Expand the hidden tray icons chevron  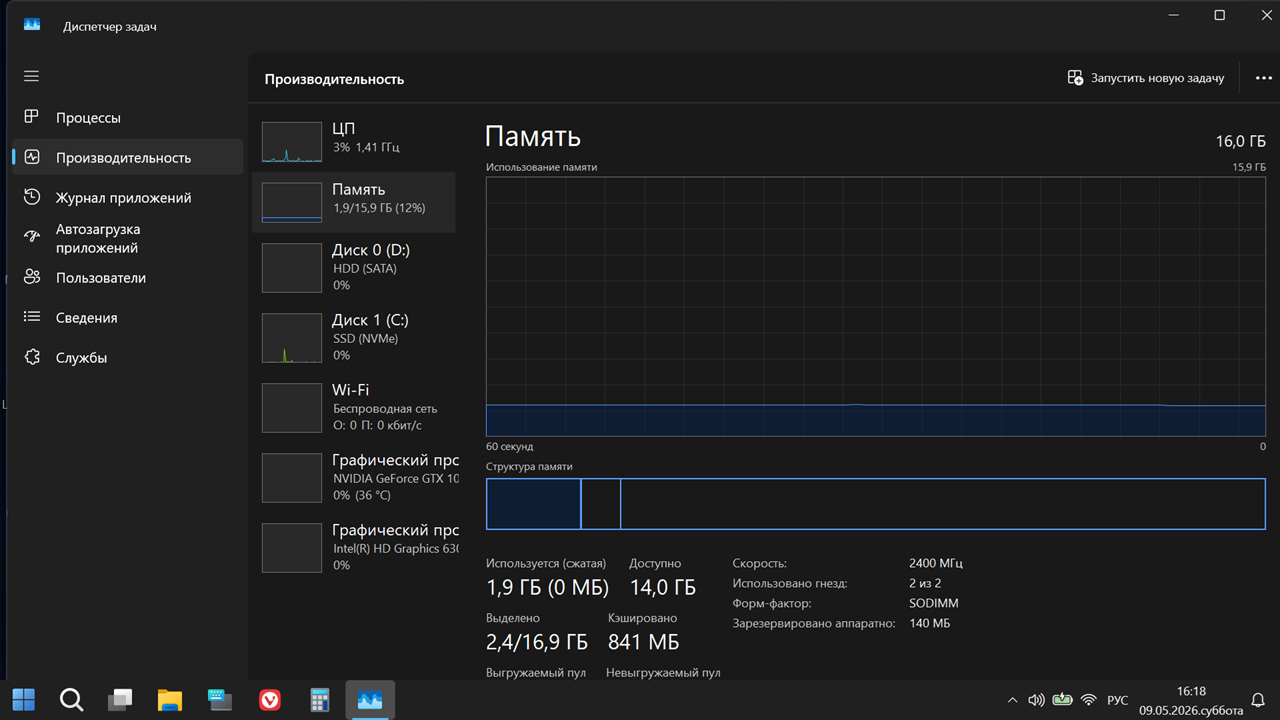[x=1012, y=700]
